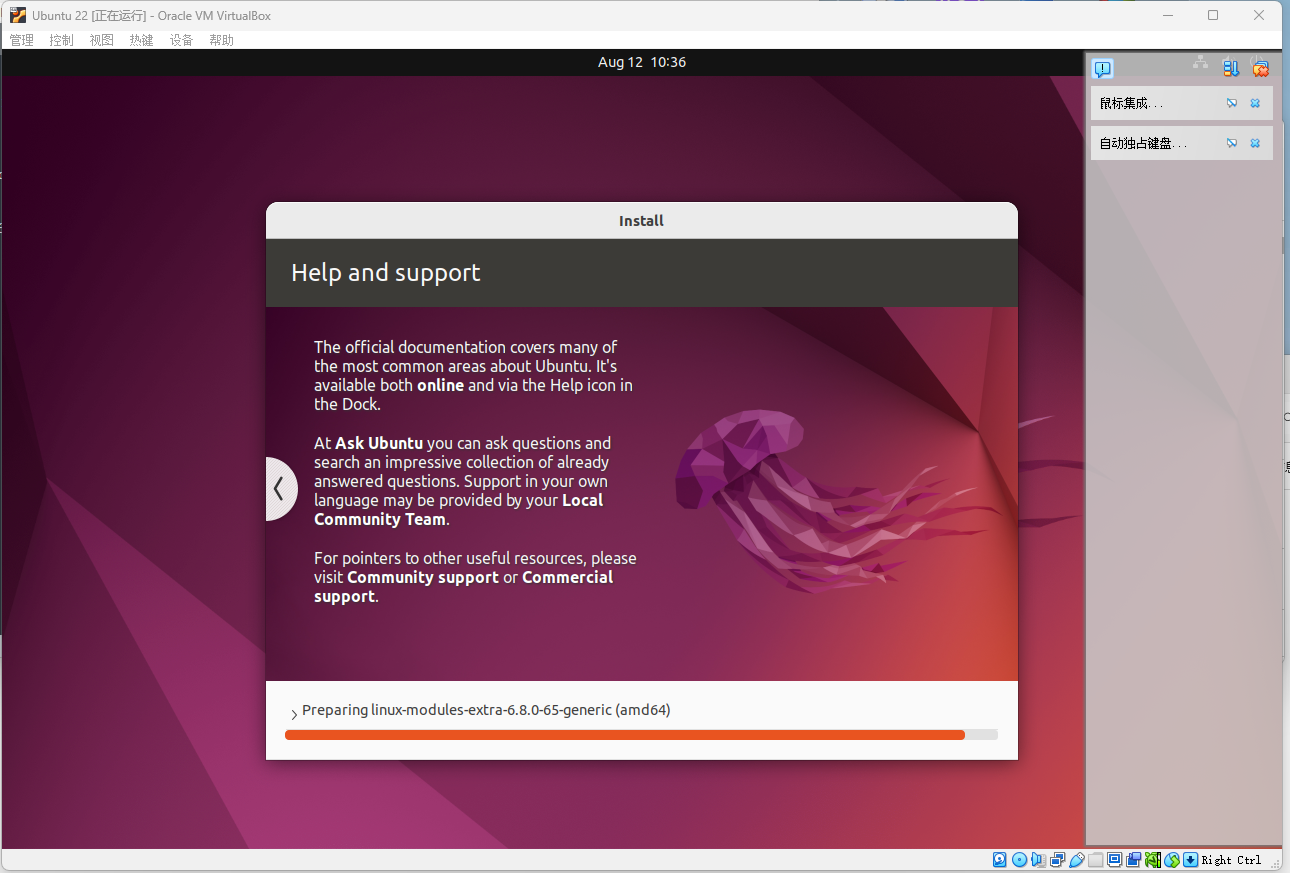
Task: Click the Aug 12 10:36 clock in Ubuntu top bar
Action: coord(642,62)
